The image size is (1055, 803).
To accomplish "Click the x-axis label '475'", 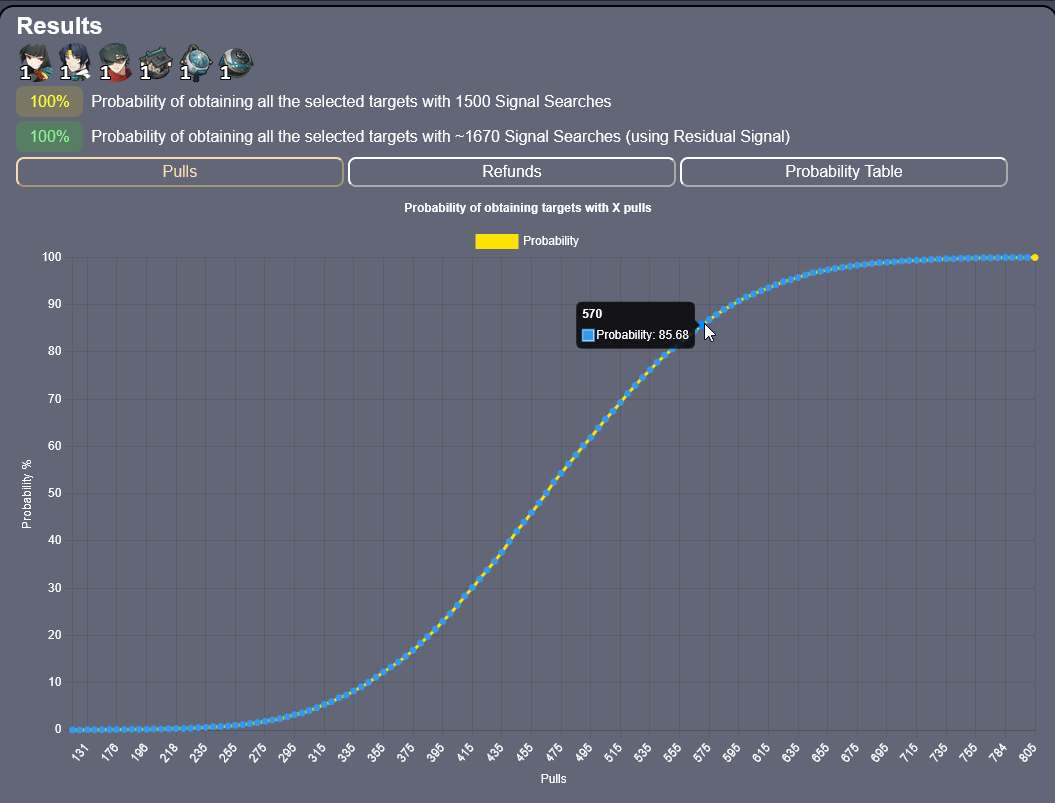I will tap(553, 753).
